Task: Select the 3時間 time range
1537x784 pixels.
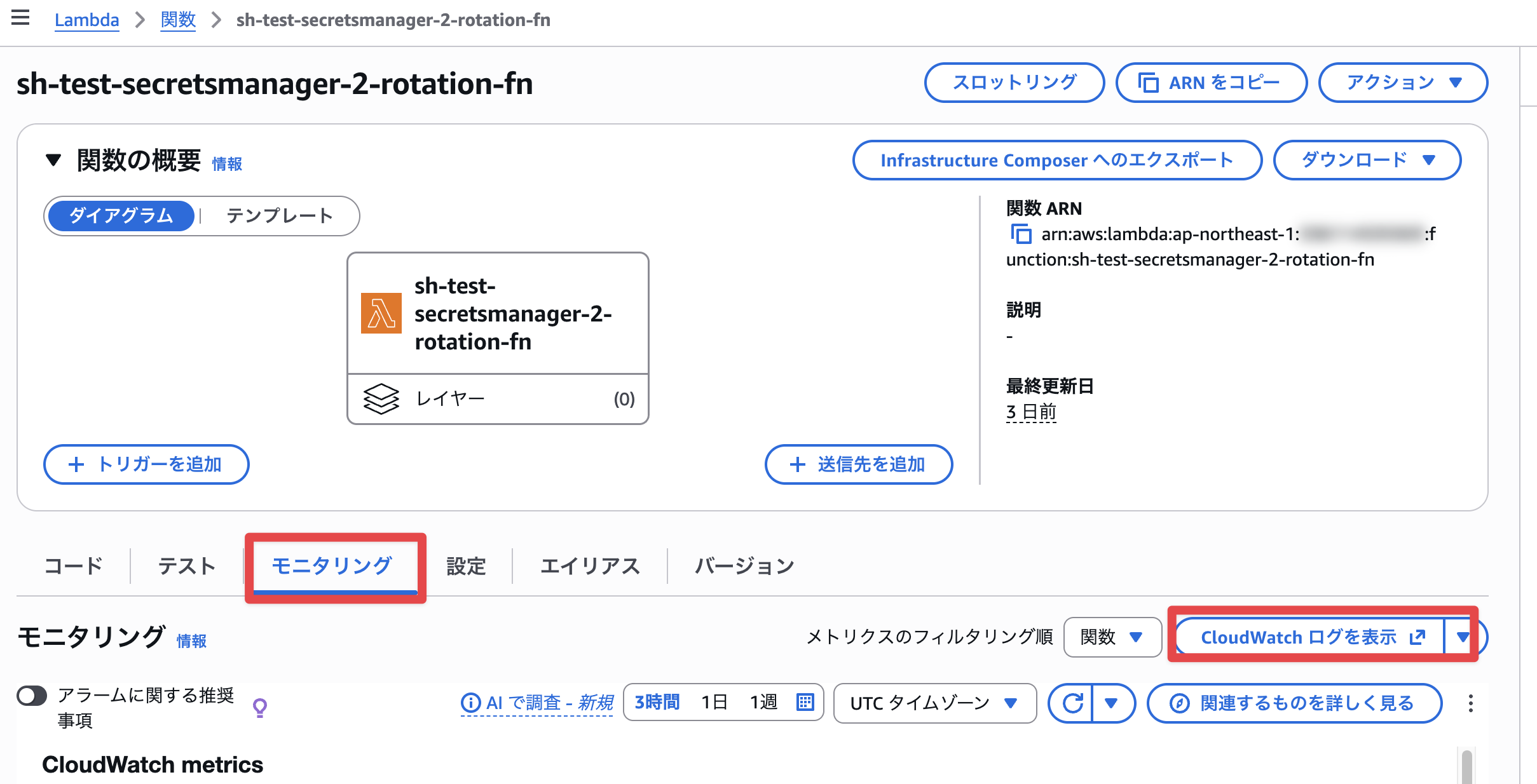Action: click(657, 702)
